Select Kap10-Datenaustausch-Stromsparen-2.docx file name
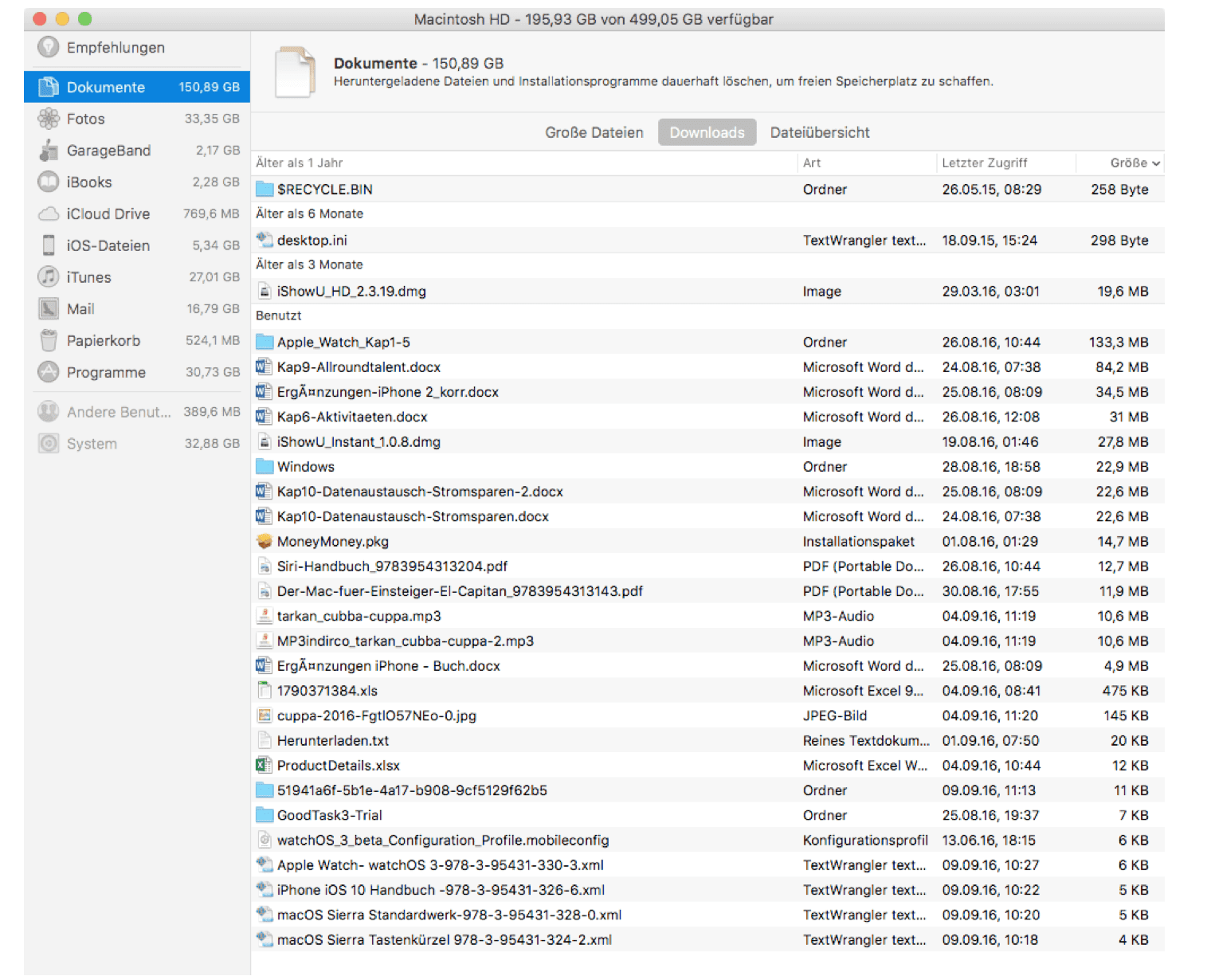Screen dimensions: 1211x980 420,492
